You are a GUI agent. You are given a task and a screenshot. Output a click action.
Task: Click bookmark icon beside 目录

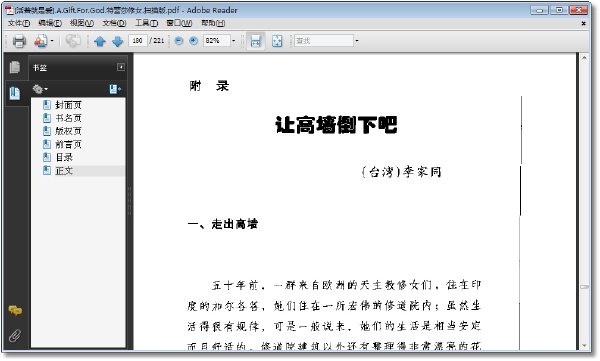tap(47, 157)
